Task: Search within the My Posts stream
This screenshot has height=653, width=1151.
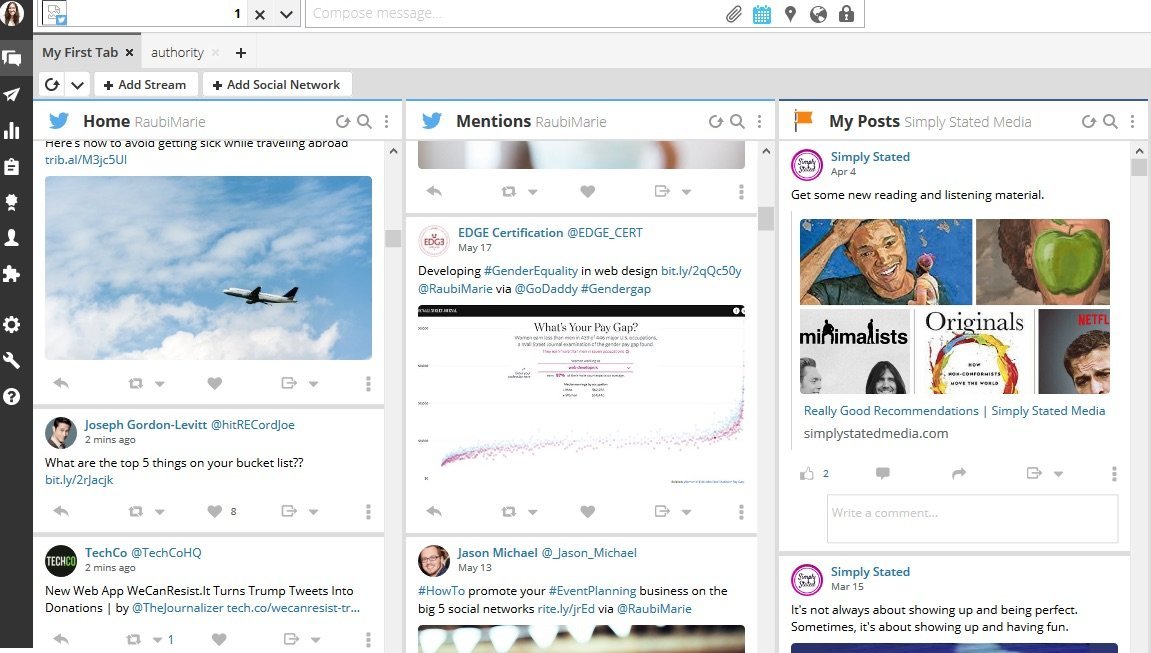Action: [1110, 122]
